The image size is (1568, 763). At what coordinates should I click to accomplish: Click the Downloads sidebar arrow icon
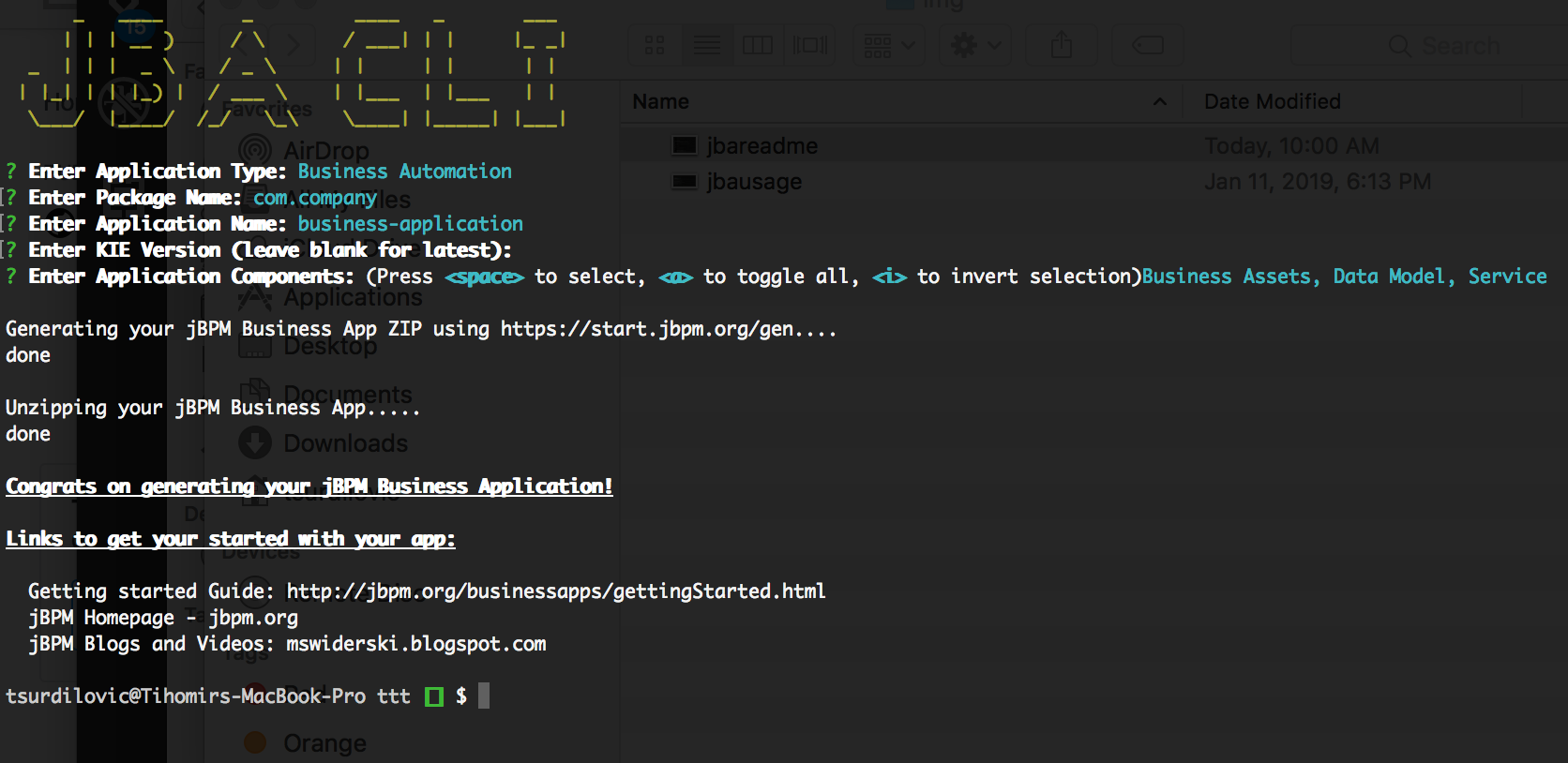[255, 443]
